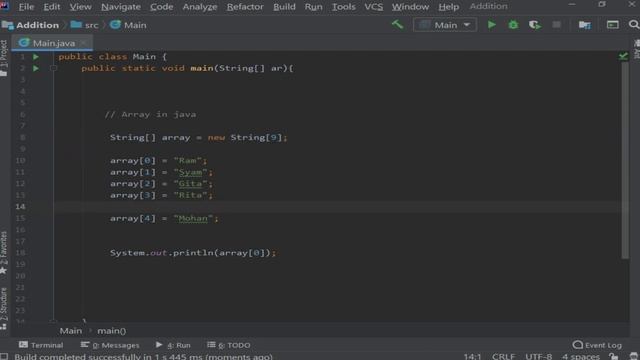The width and height of the screenshot is (640, 360).
Task: Open the Refactor menu
Action: [245, 7]
